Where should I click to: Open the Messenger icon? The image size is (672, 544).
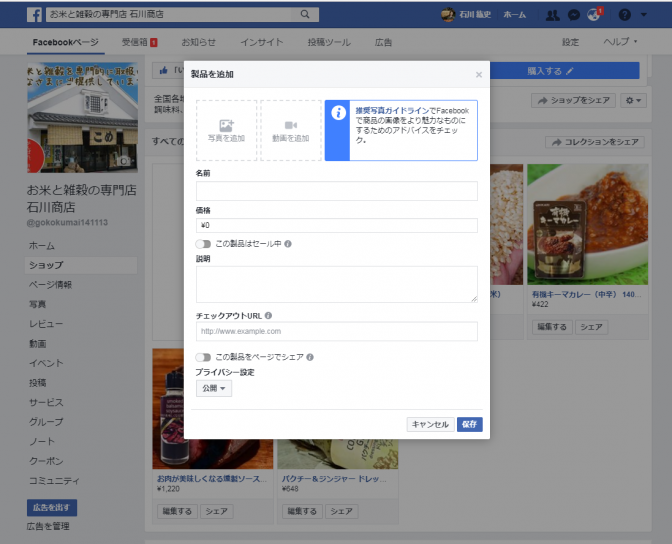[573, 15]
